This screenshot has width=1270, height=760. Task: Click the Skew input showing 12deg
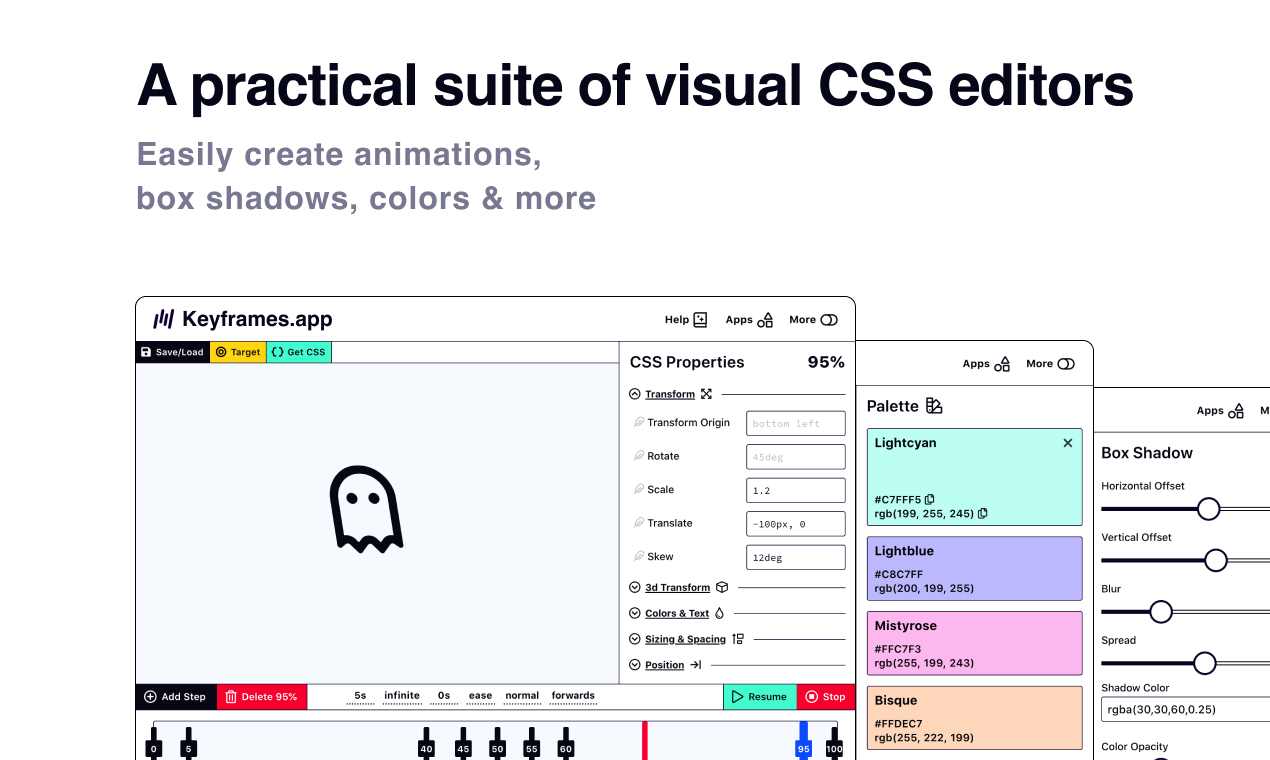click(x=796, y=557)
